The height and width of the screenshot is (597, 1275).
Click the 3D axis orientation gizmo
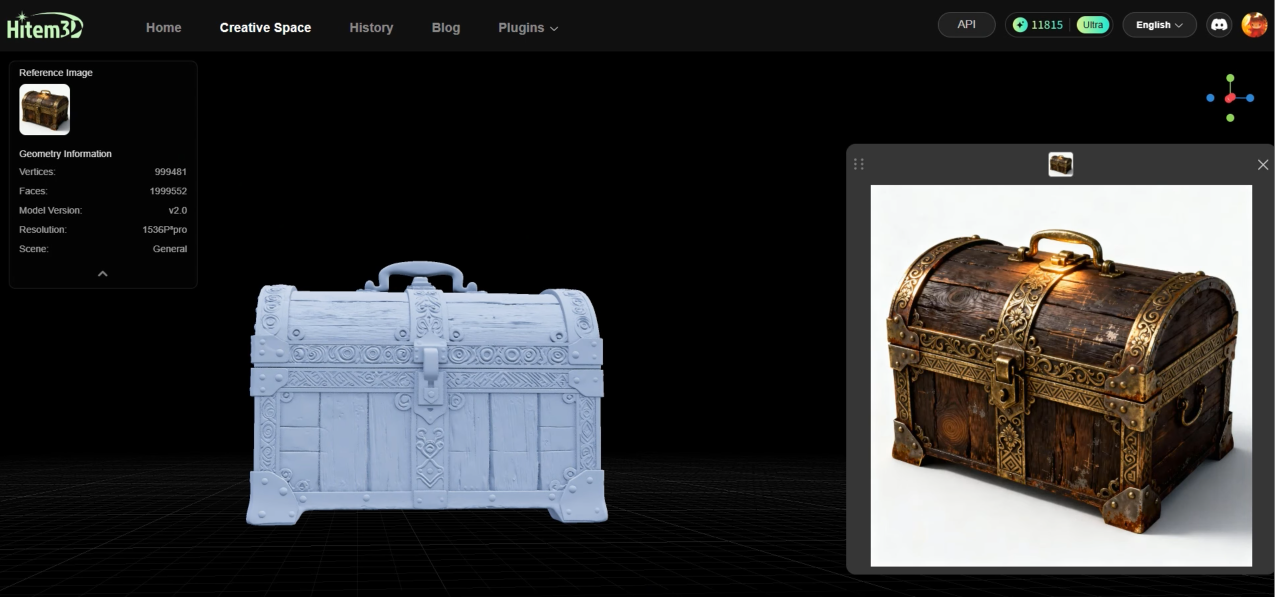(1230, 97)
